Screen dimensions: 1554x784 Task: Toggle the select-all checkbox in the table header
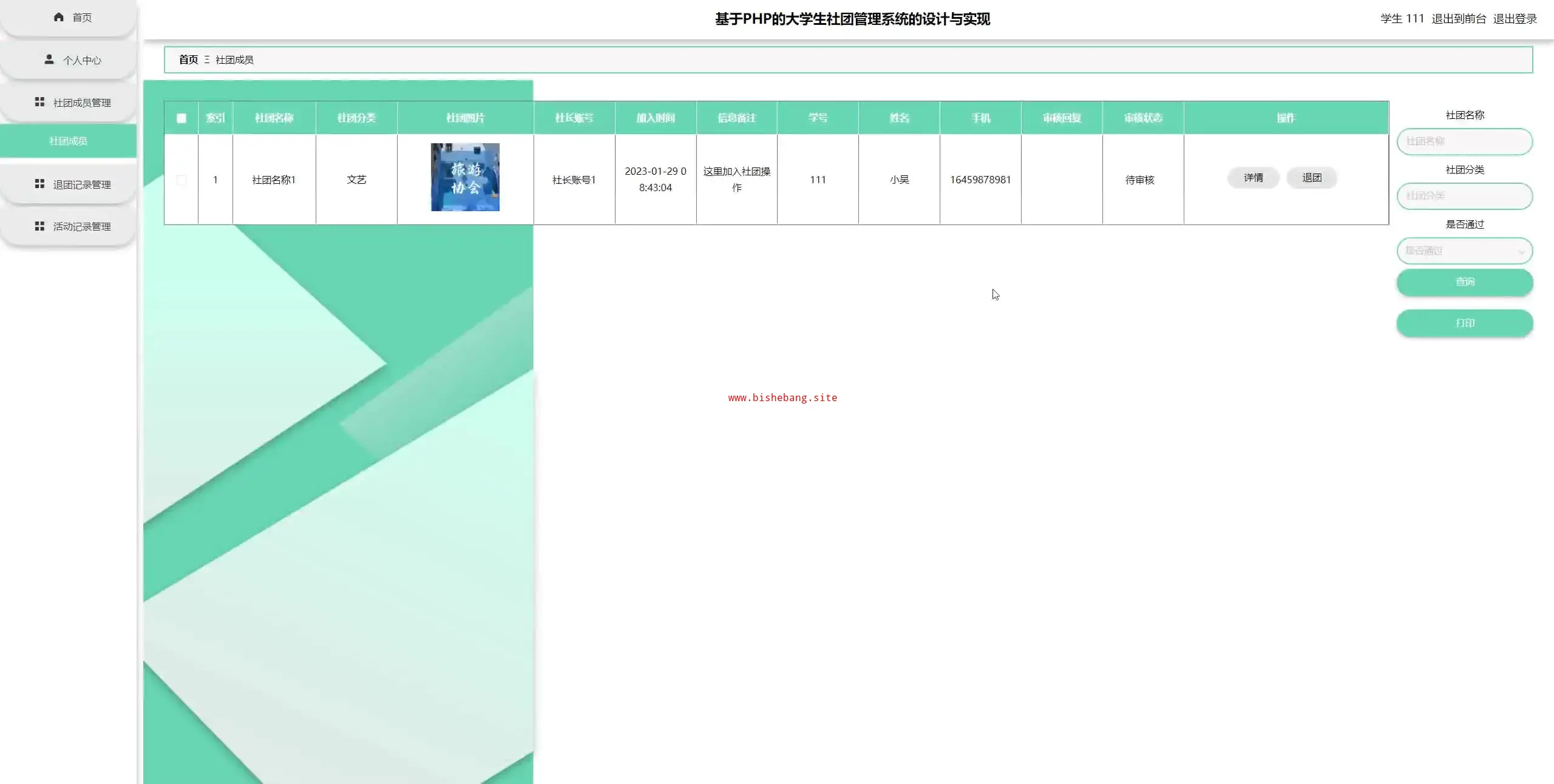(x=181, y=118)
